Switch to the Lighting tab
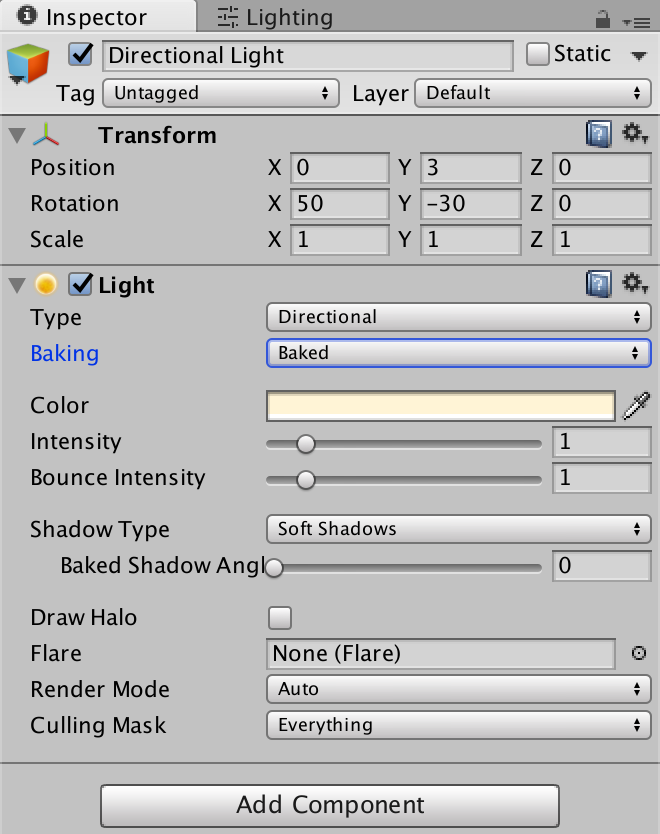Image resolution: width=660 pixels, height=834 pixels. tap(275, 17)
